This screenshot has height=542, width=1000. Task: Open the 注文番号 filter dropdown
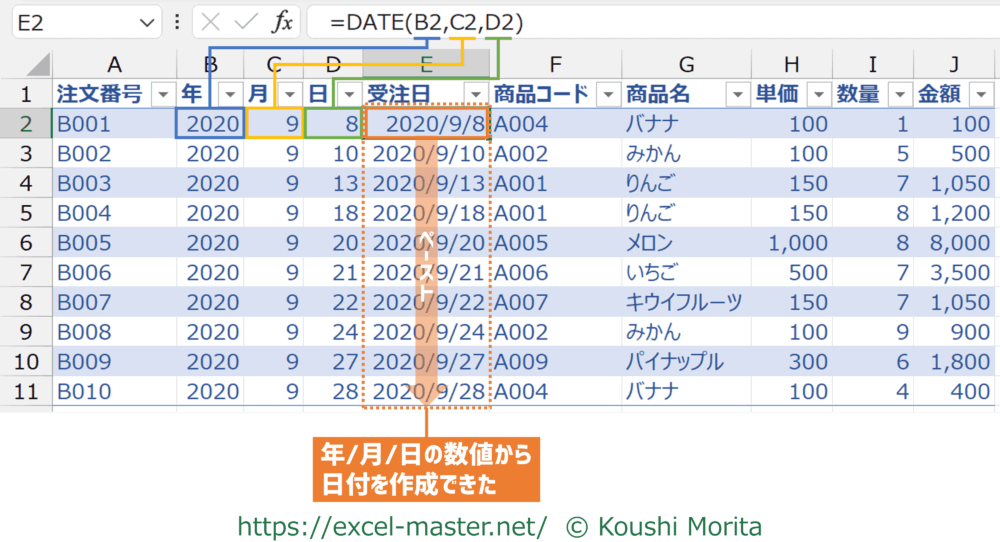click(x=162, y=95)
